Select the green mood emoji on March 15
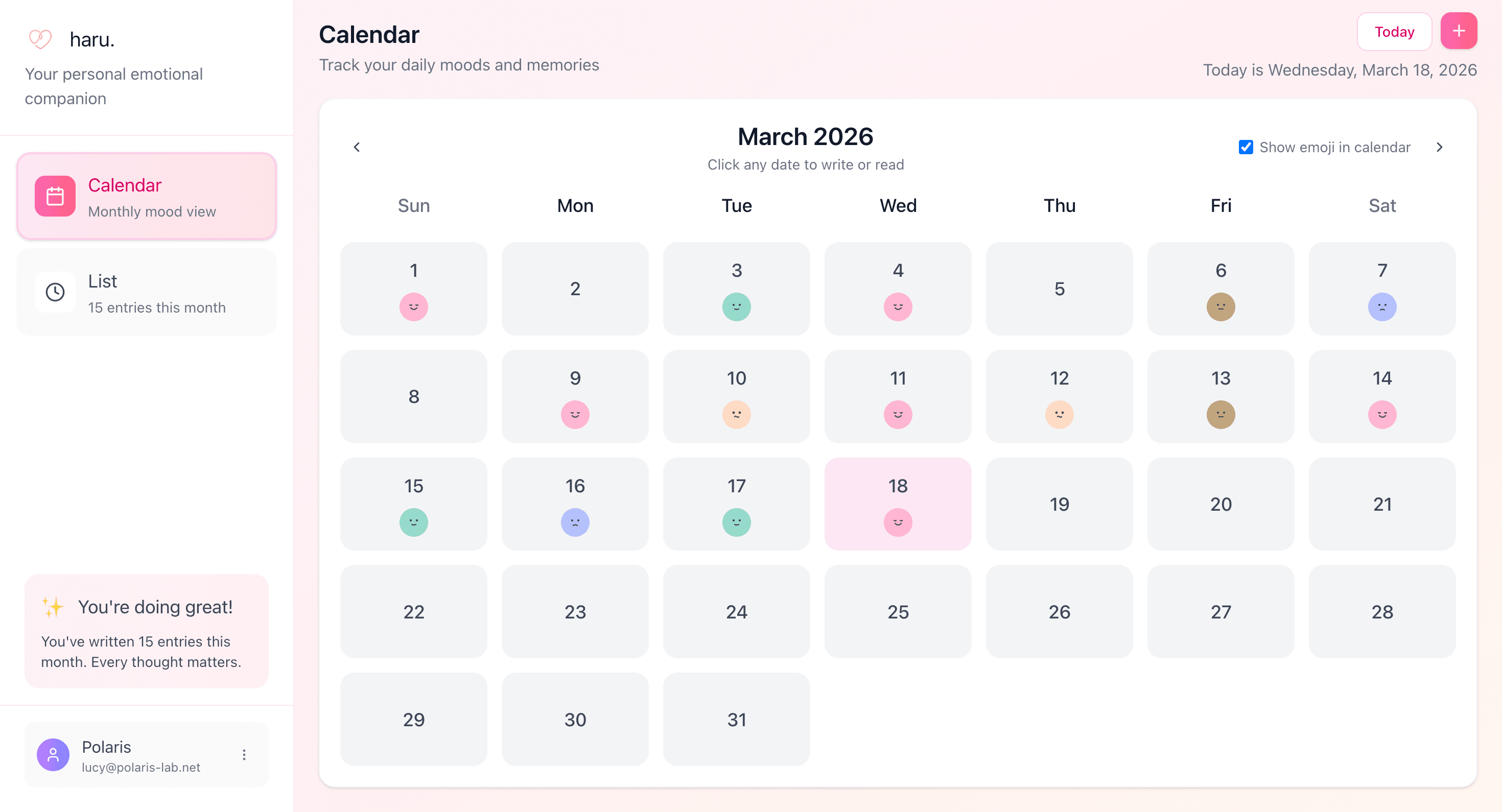 [413, 522]
